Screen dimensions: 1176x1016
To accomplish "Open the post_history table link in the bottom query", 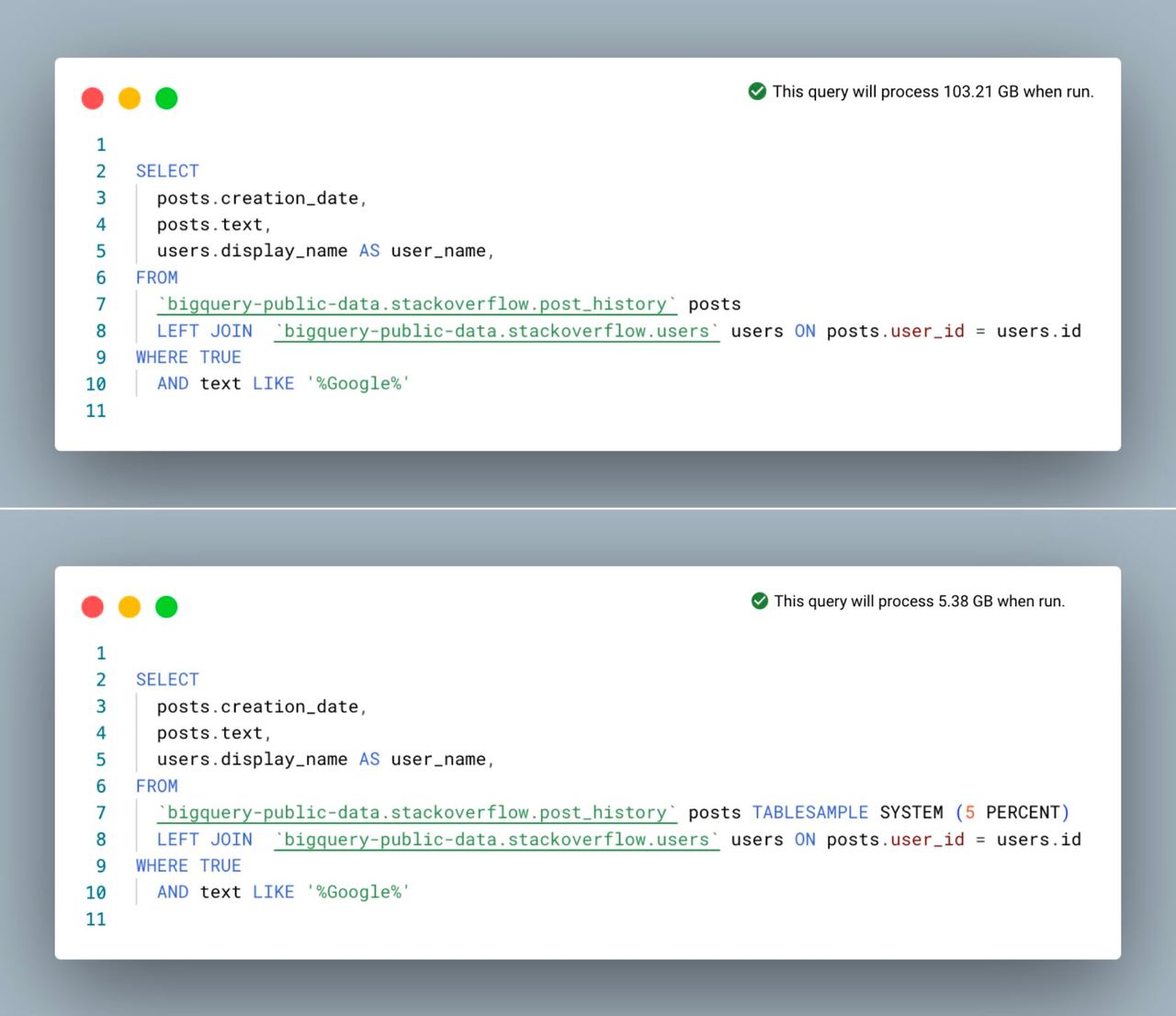I will pos(417,813).
